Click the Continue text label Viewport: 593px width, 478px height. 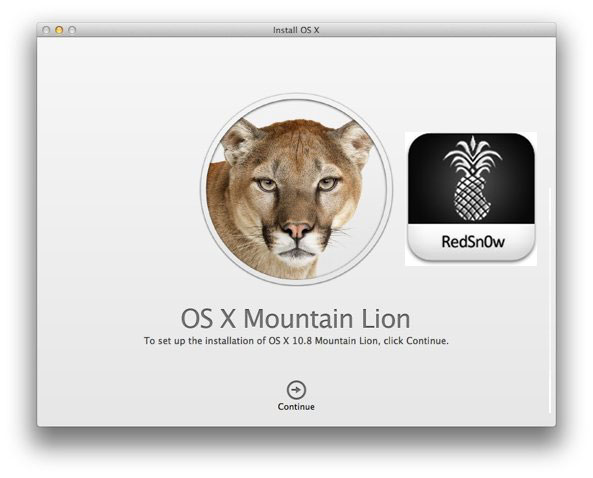(x=296, y=407)
